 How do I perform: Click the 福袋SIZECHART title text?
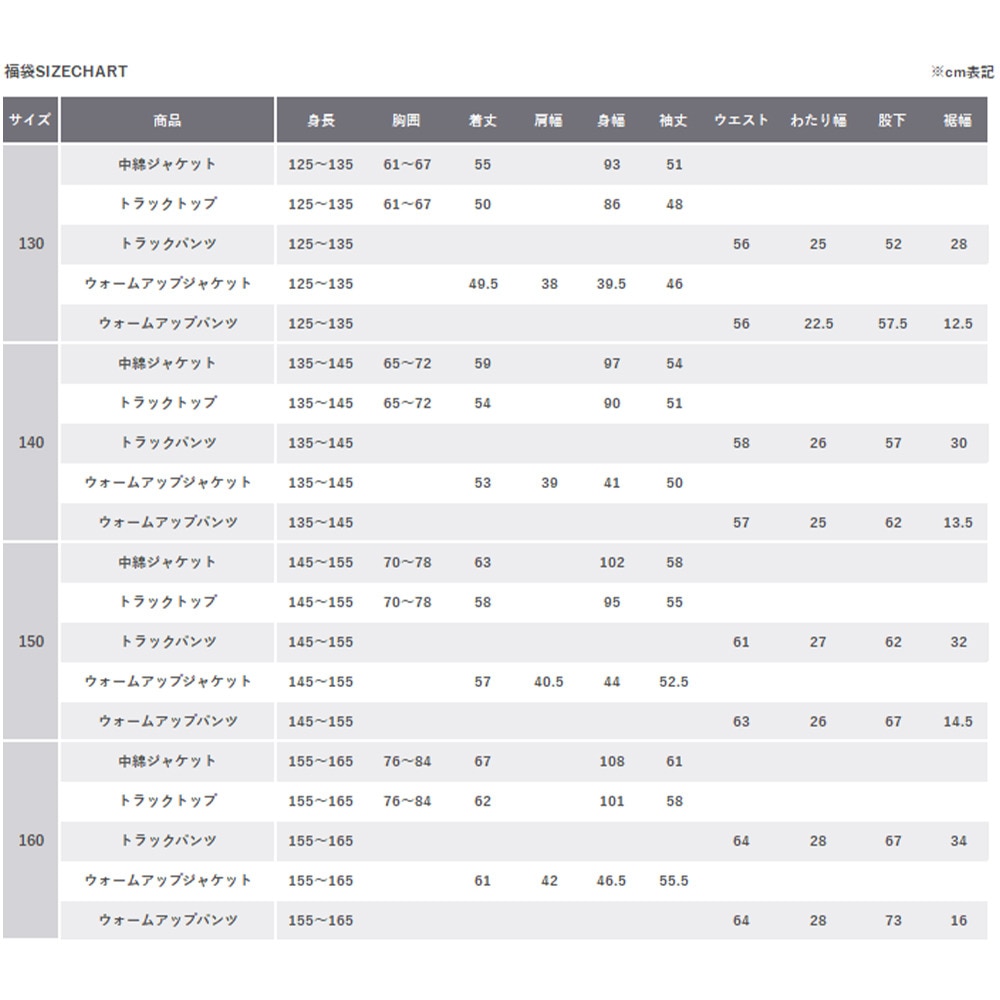(x=66, y=72)
